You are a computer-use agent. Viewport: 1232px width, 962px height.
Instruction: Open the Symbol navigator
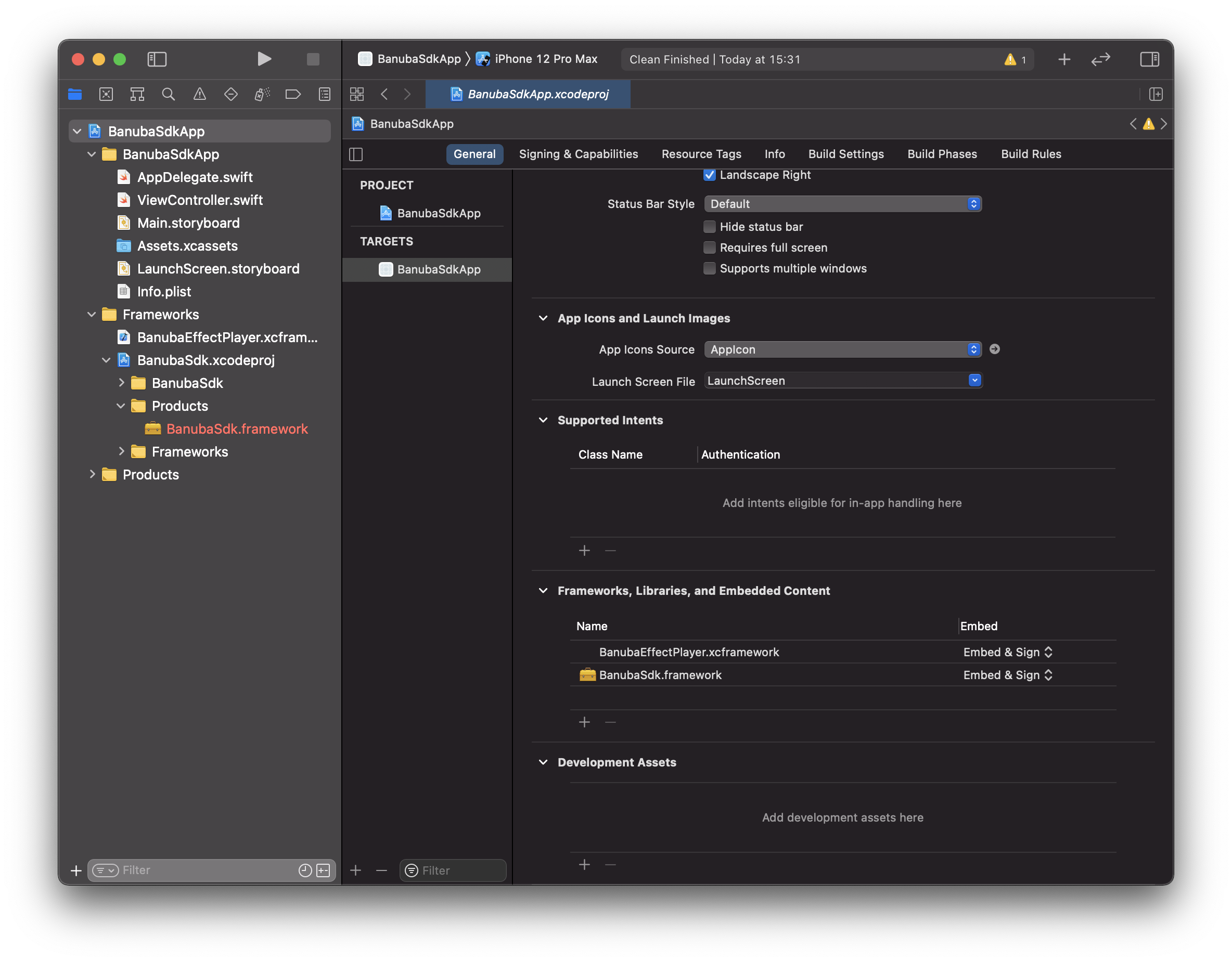pyautogui.click(x=137, y=94)
